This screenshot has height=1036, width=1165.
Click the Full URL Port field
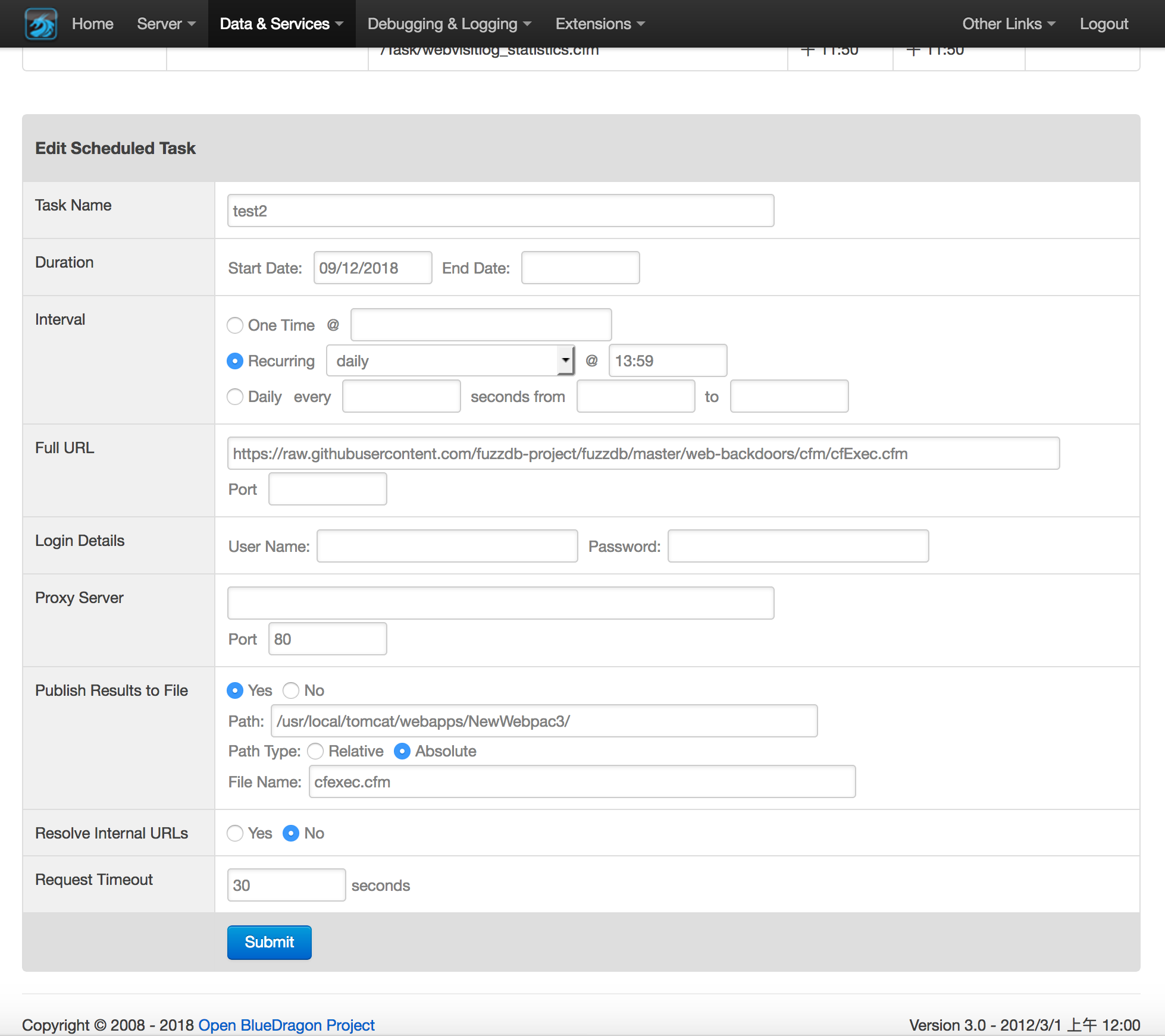coord(327,489)
